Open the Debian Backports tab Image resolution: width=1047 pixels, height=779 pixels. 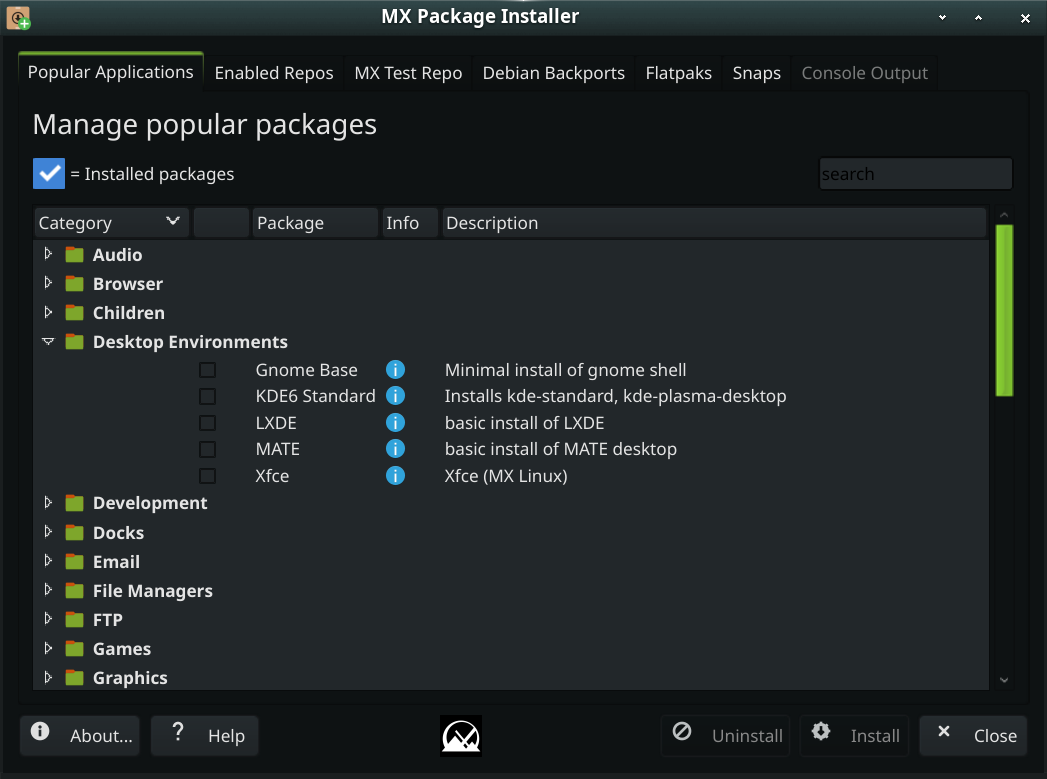click(554, 73)
